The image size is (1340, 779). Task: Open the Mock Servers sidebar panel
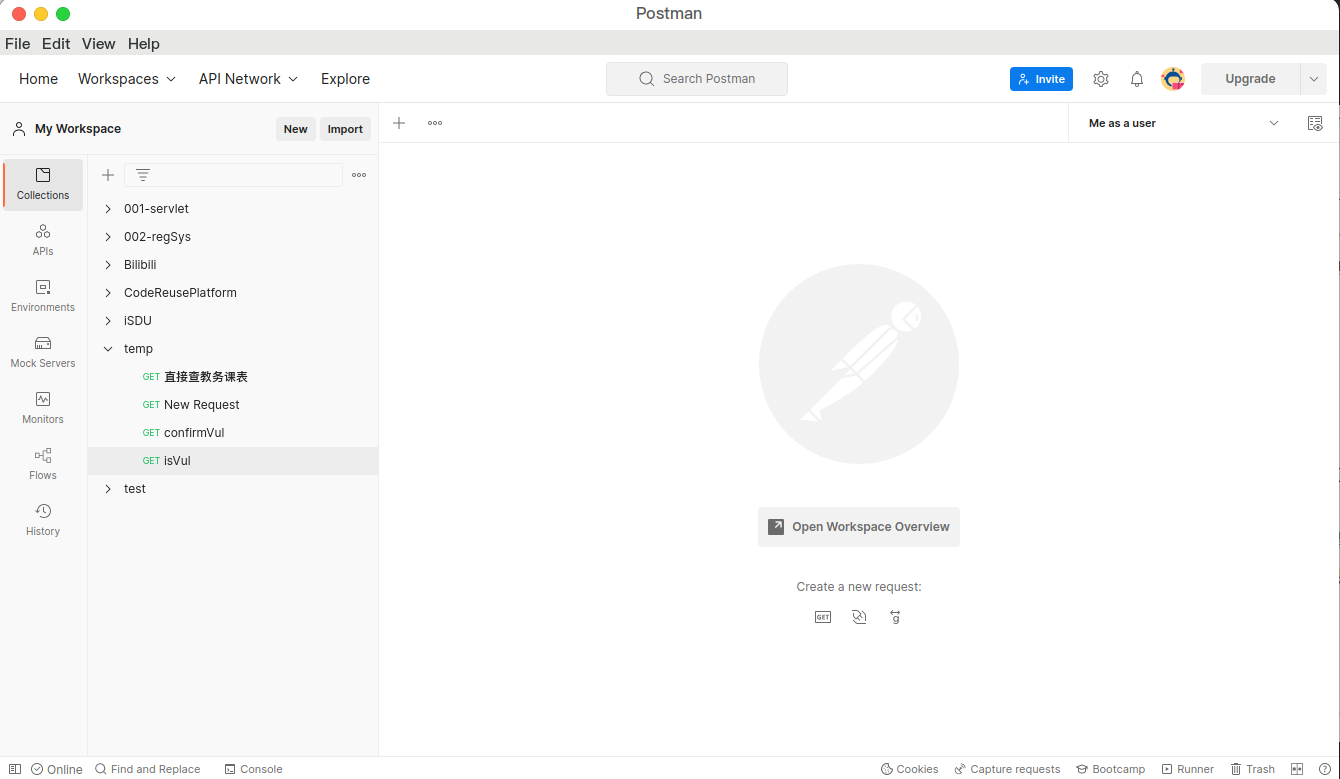pos(43,352)
